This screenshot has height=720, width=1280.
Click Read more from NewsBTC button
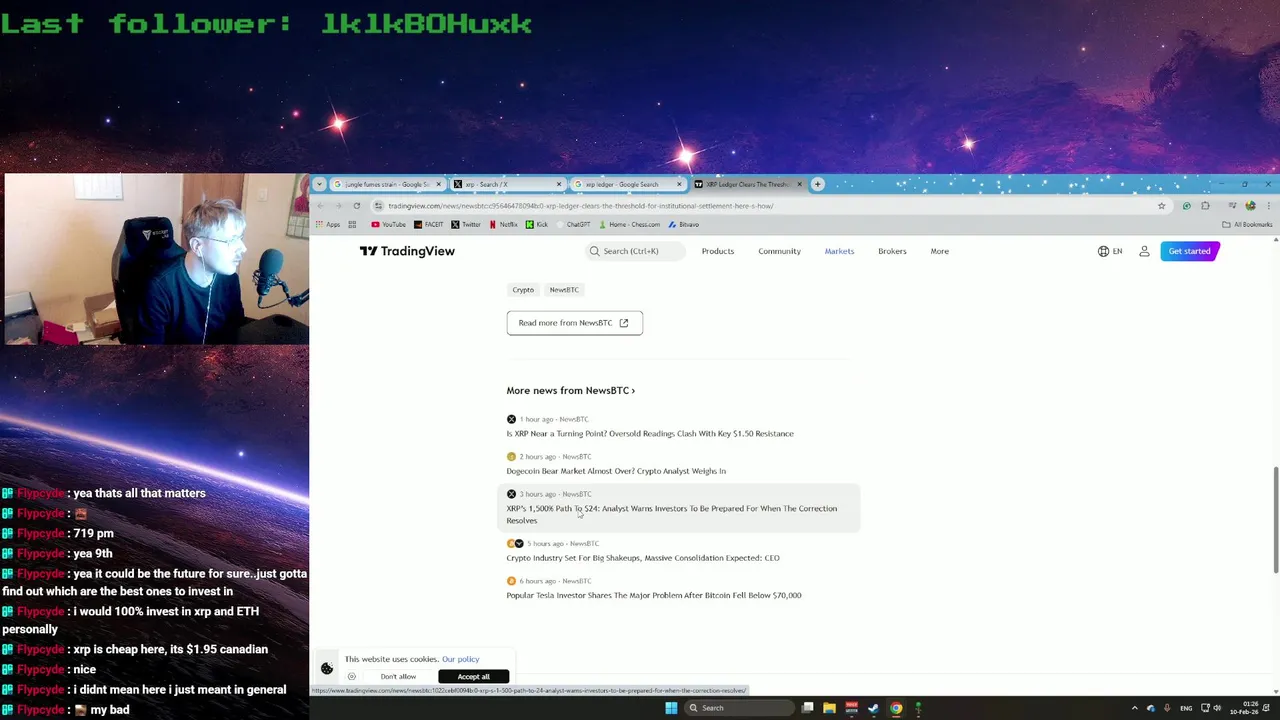574,323
